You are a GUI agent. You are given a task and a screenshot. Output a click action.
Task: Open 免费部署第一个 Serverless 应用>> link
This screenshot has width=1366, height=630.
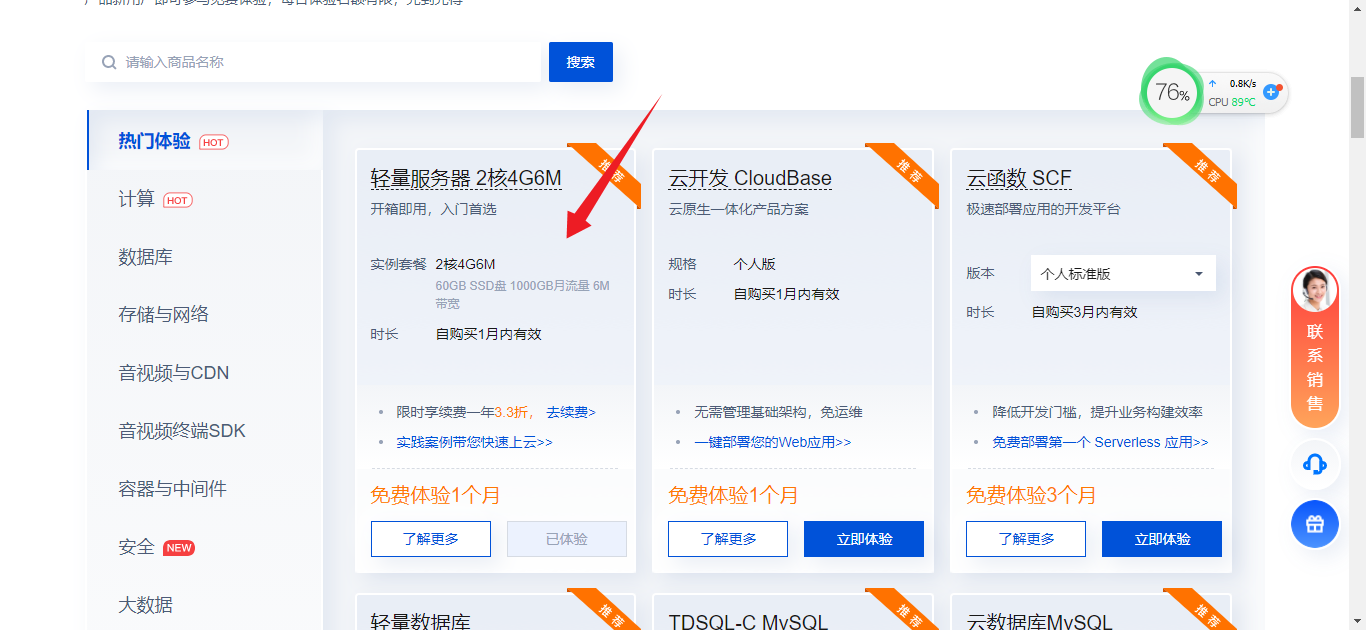pos(1100,442)
